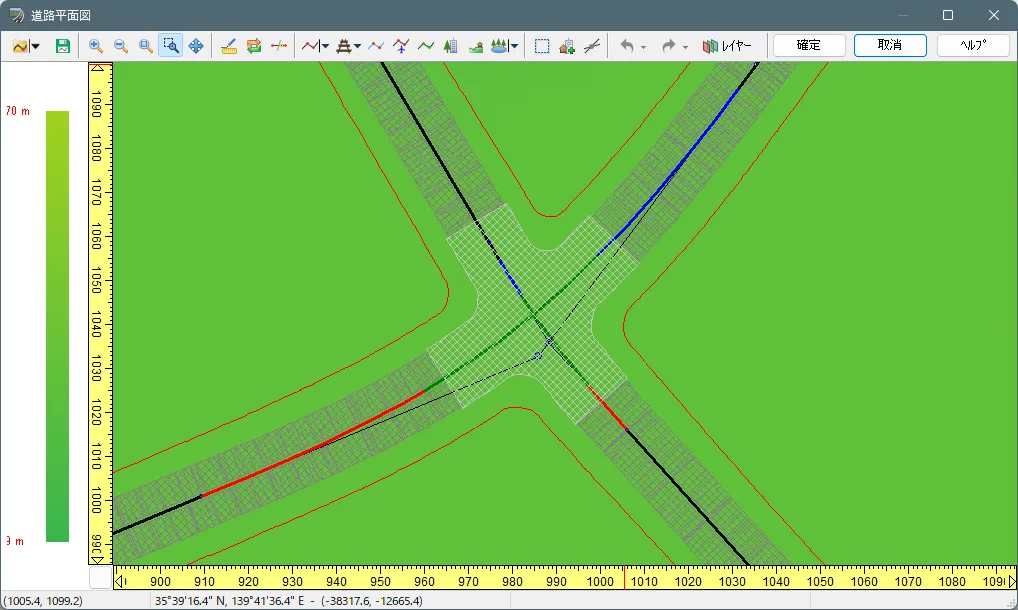Click the dashed rectangle selection tool
Screen dimensions: 1018x610
[542, 46]
